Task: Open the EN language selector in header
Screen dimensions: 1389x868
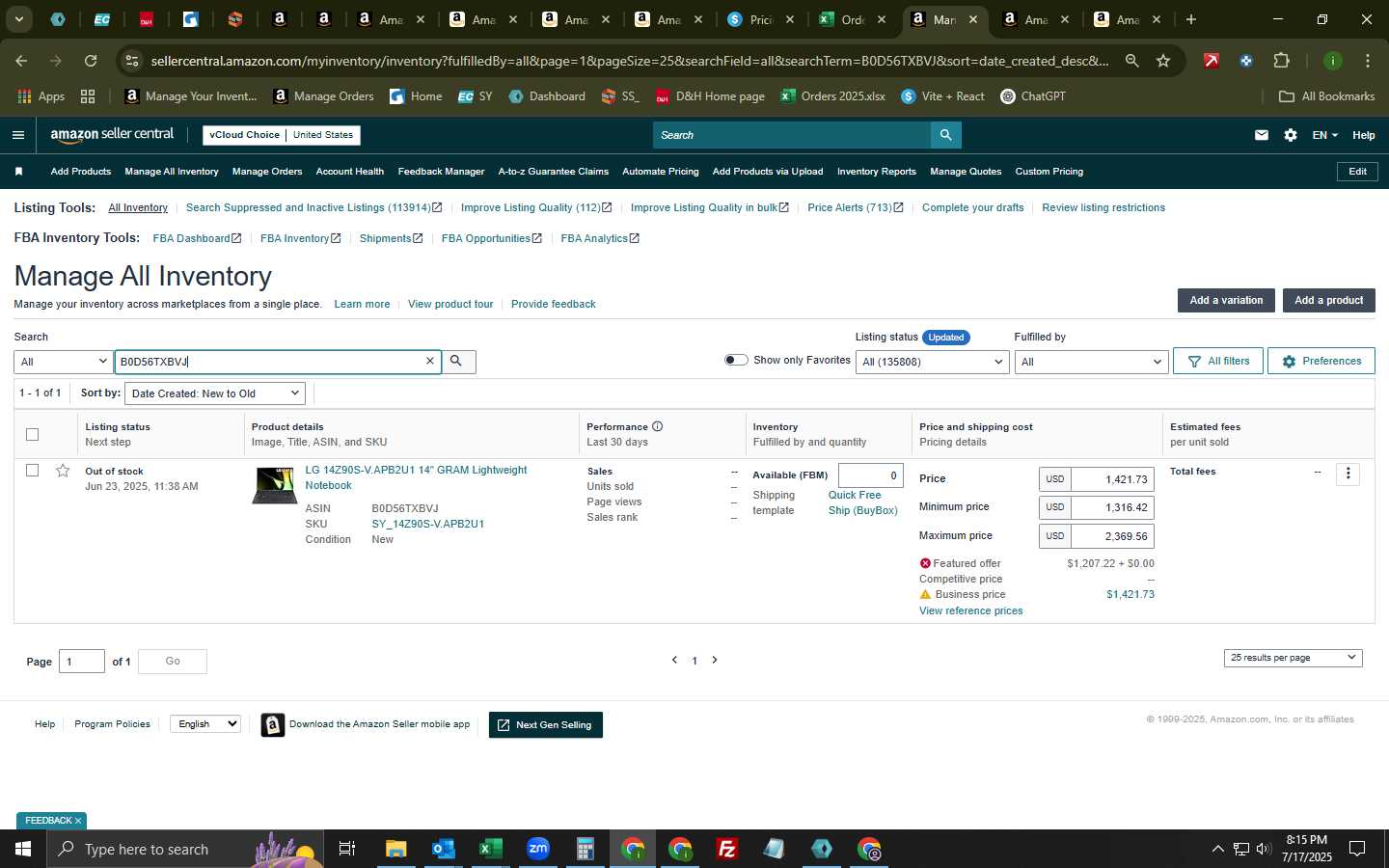Action: pos(1324,135)
